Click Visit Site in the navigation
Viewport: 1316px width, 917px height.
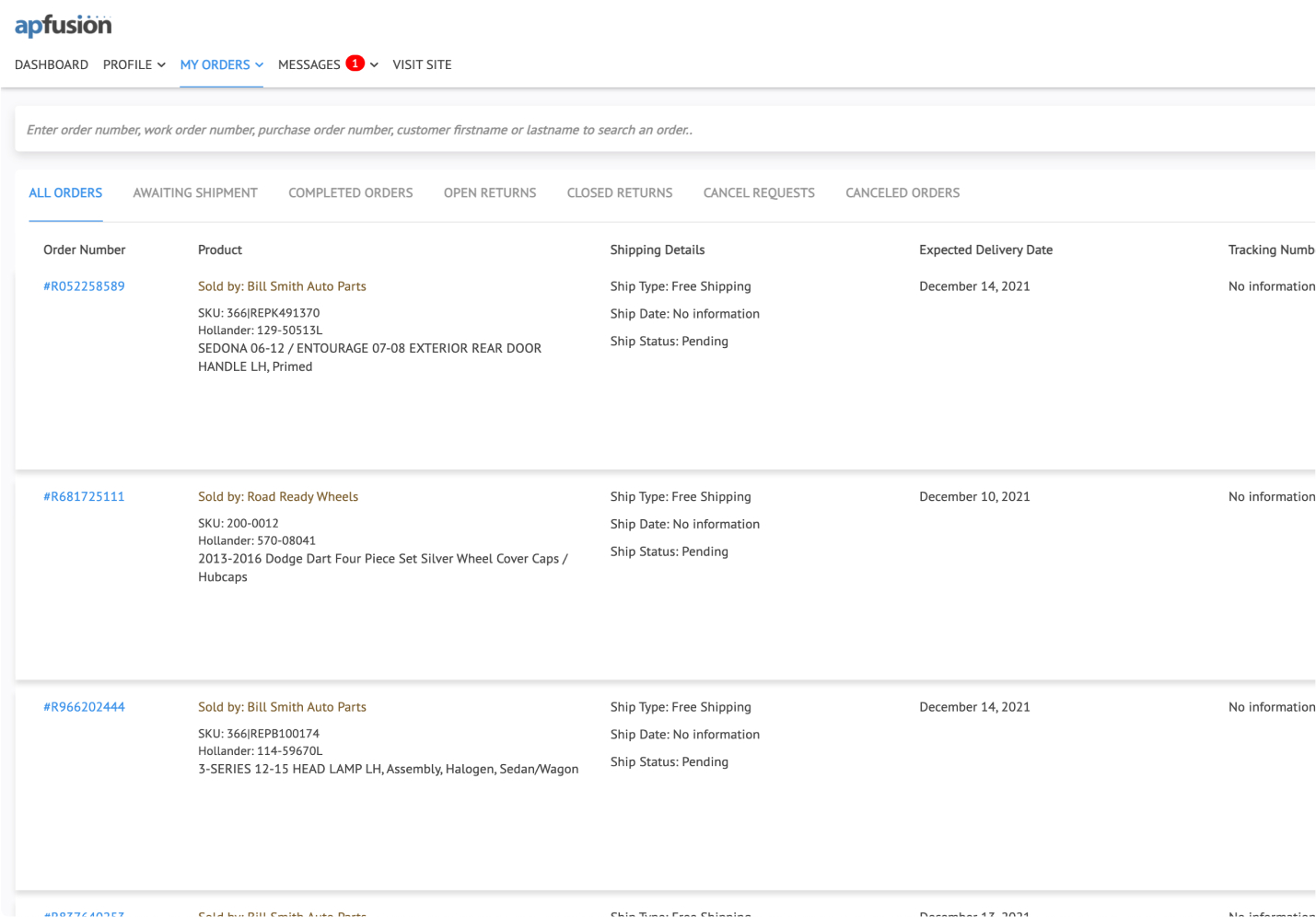point(422,64)
